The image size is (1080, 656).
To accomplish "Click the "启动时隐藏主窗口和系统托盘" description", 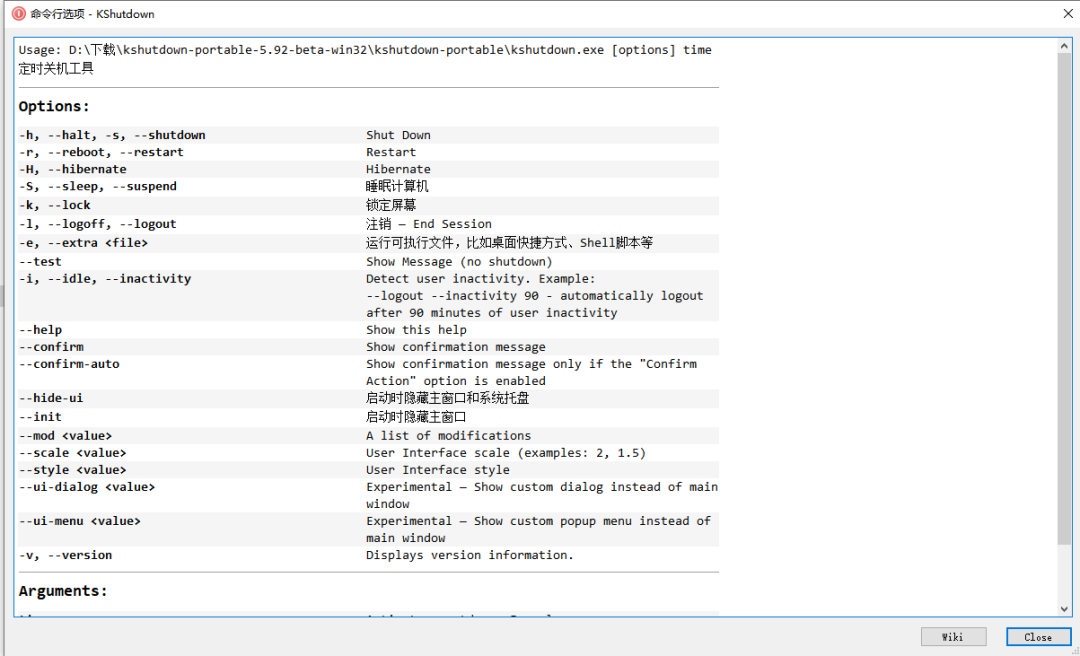I will pos(448,398).
